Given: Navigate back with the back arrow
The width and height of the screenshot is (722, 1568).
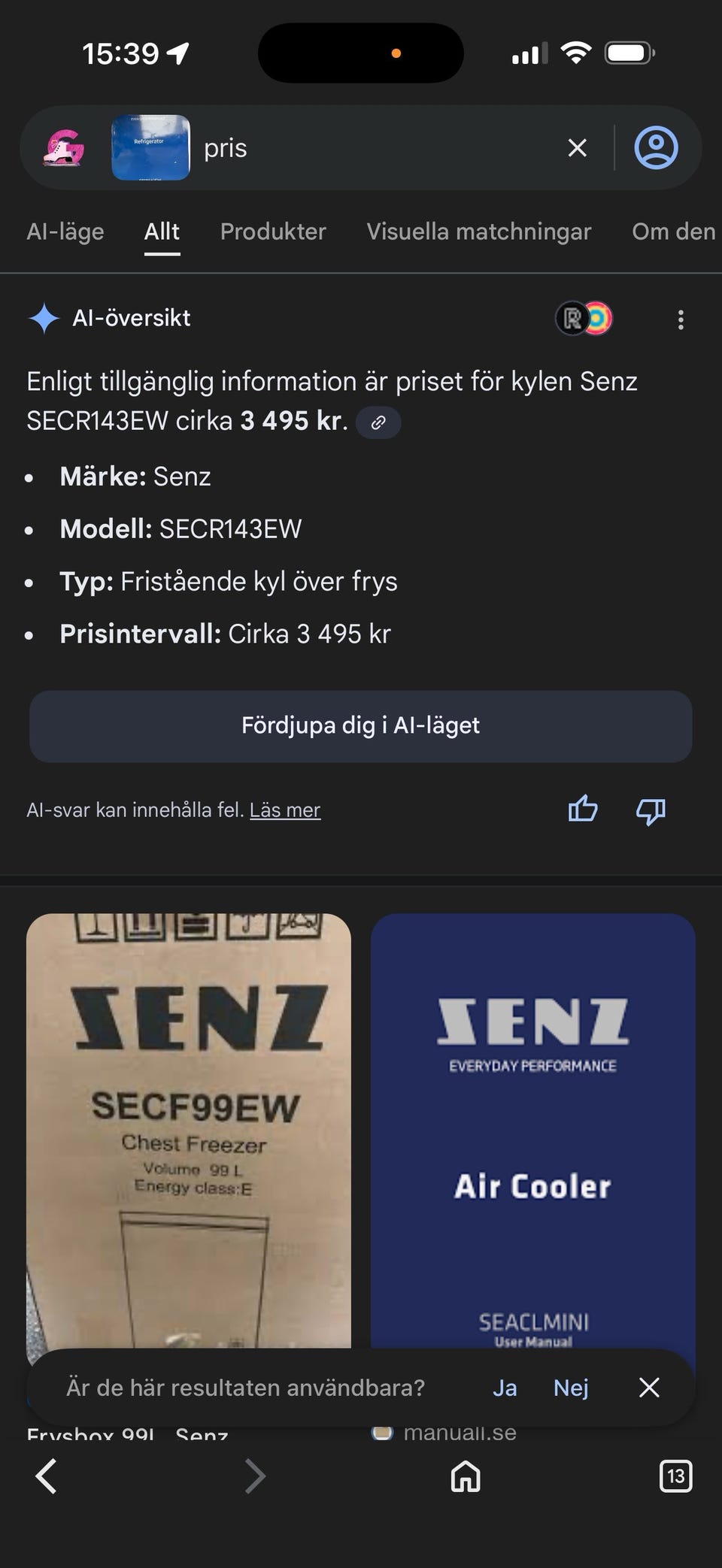Looking at the screenshot, I should pyautogui.click(x=47, y=1476).
